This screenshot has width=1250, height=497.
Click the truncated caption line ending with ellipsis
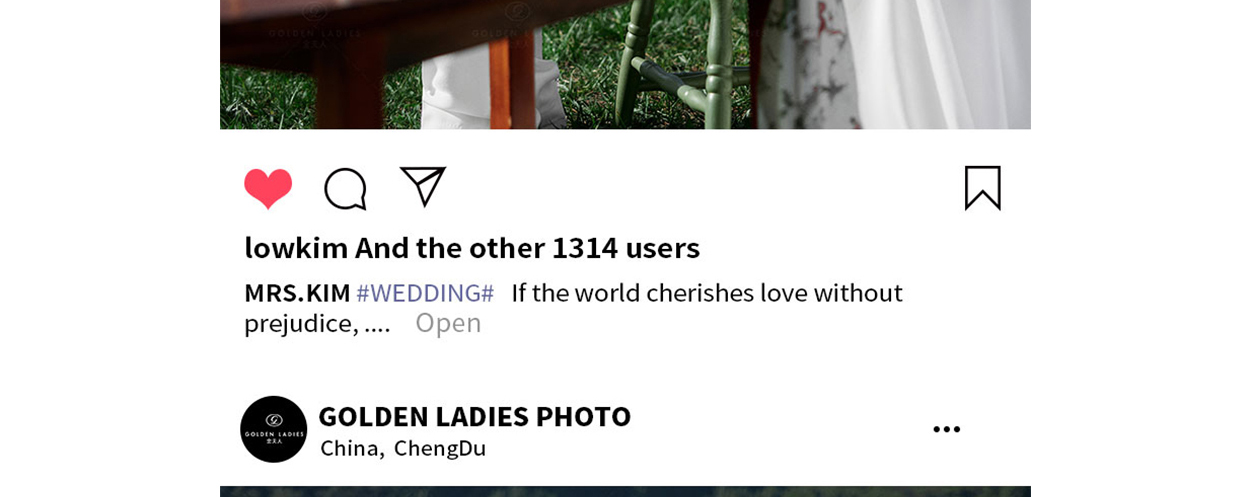point(317,323)
